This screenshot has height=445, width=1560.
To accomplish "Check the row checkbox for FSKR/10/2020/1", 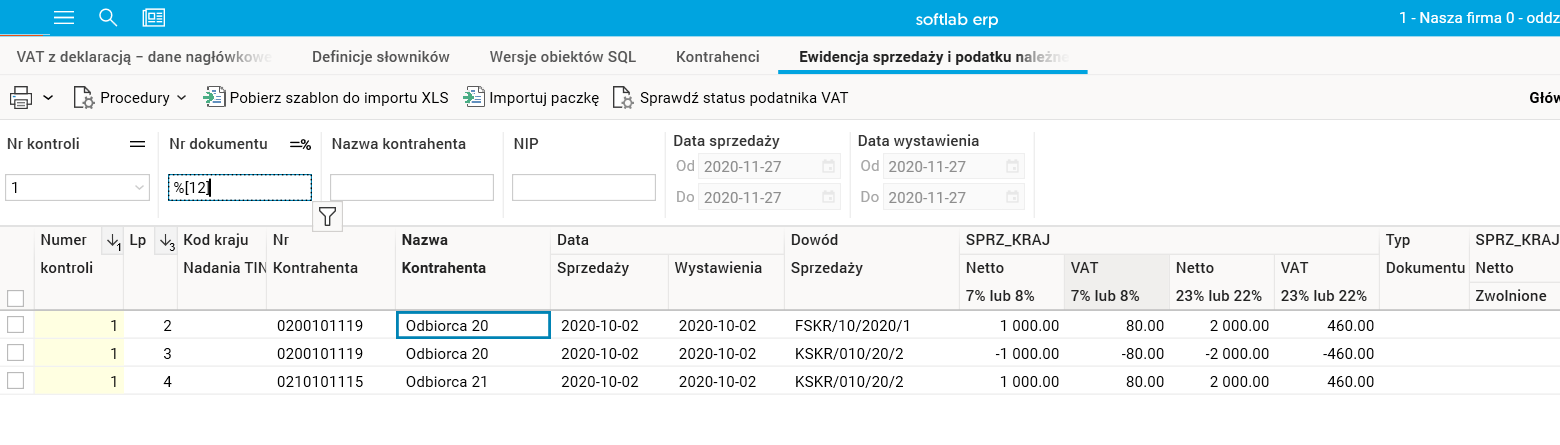I will 15,325.
